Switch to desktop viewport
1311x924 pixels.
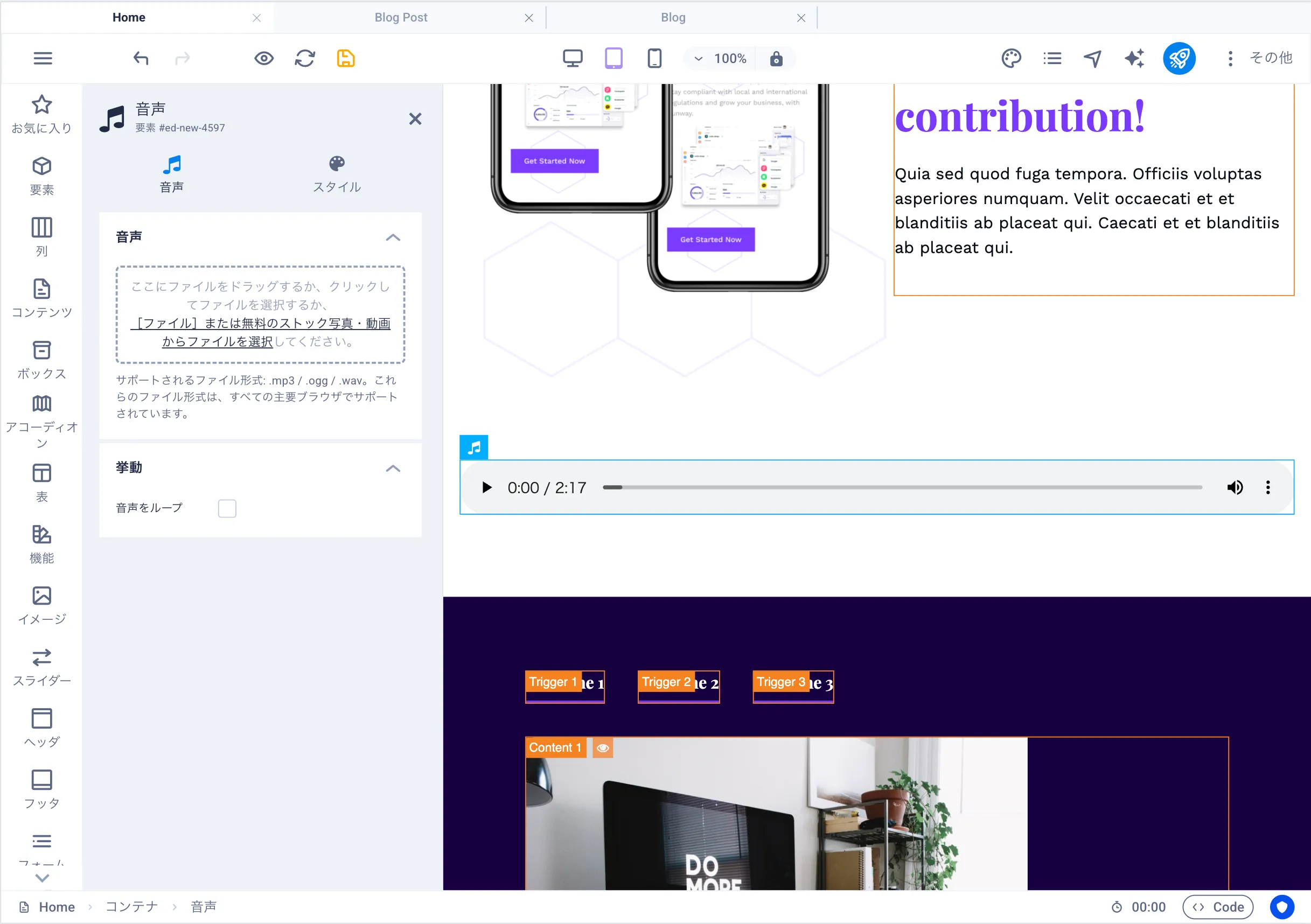573,58
